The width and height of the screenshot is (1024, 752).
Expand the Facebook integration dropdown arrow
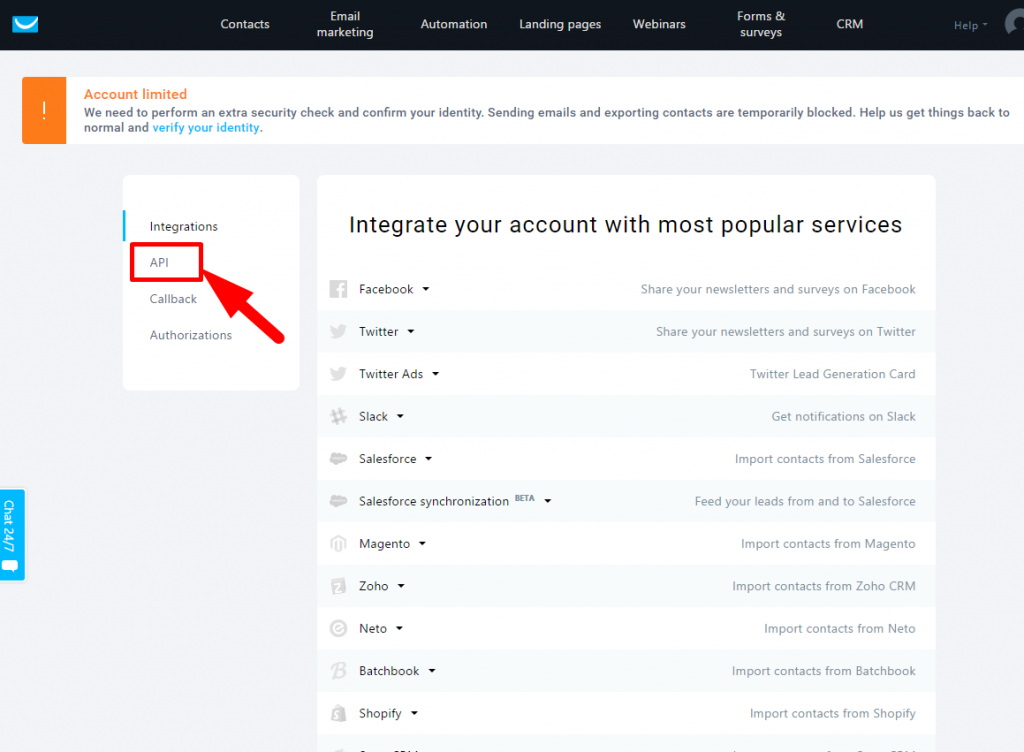[426, 289]
